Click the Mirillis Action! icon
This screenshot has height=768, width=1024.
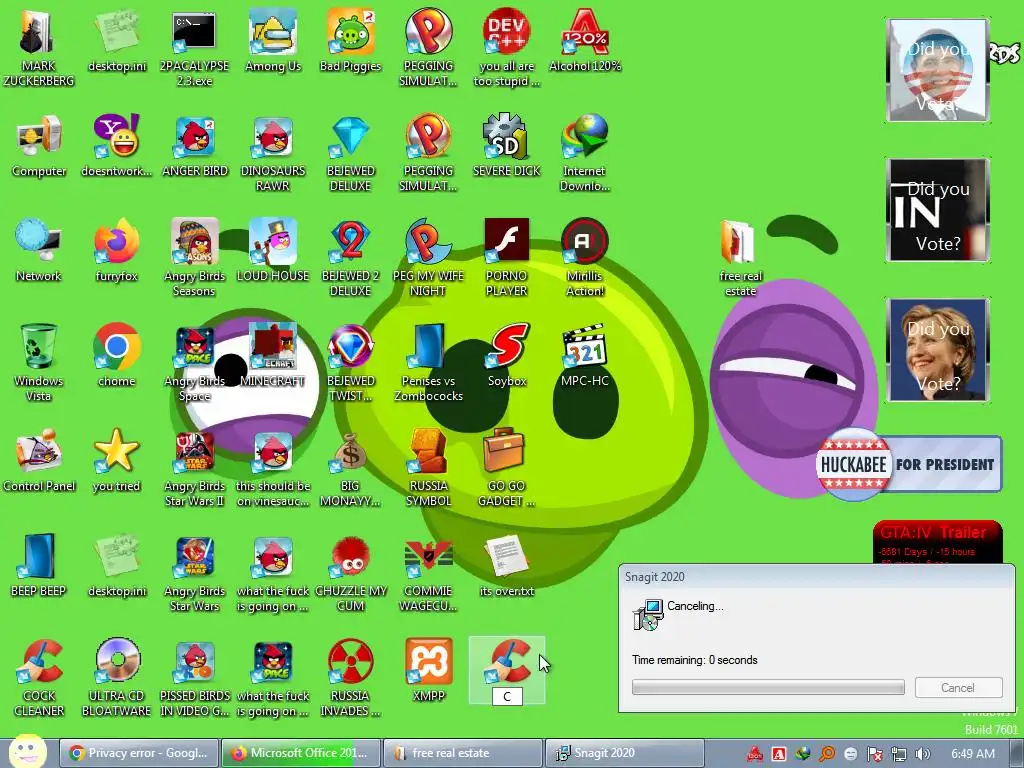click(x=584, y=258)
